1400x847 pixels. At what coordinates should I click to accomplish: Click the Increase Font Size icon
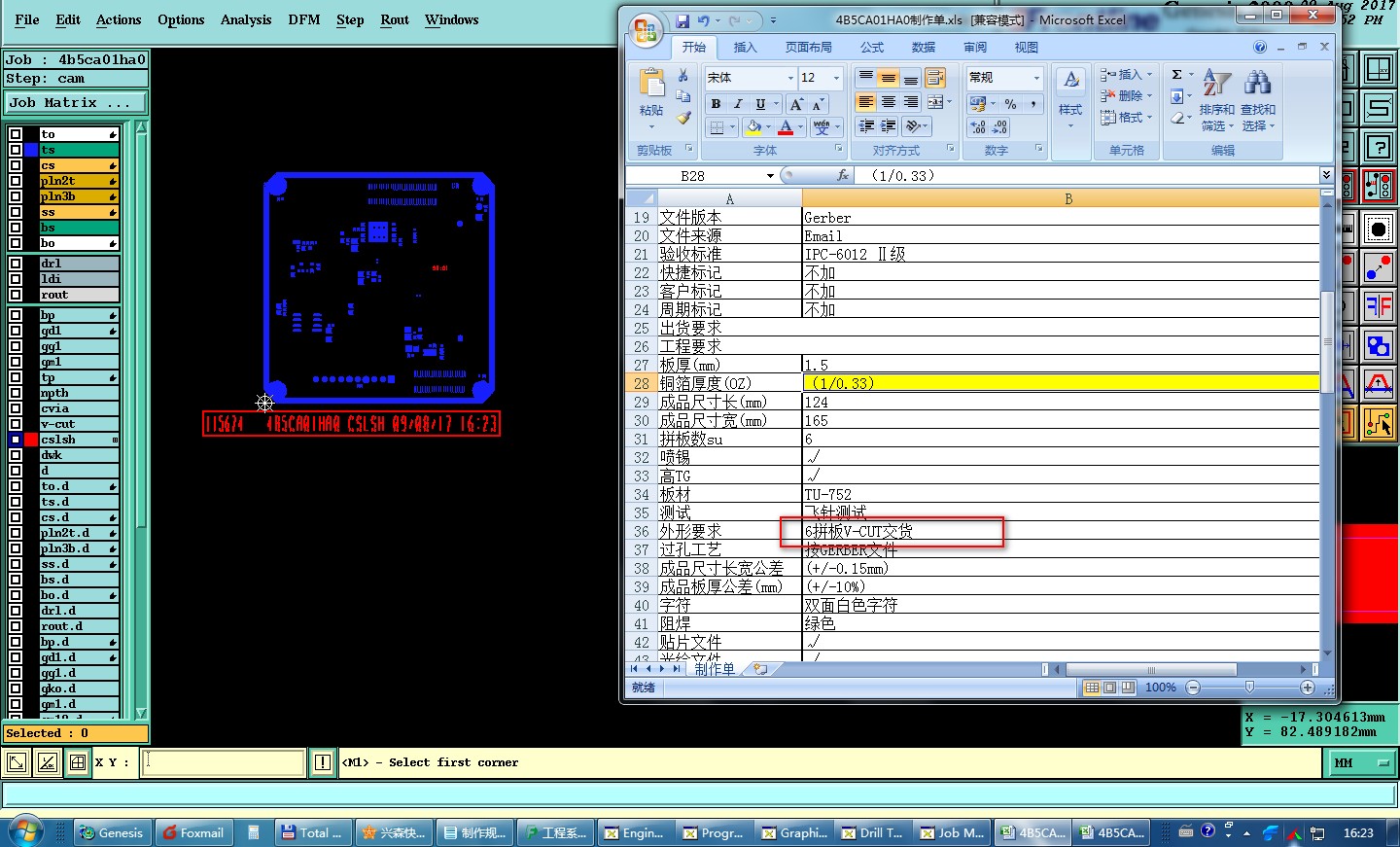(796, 103)
